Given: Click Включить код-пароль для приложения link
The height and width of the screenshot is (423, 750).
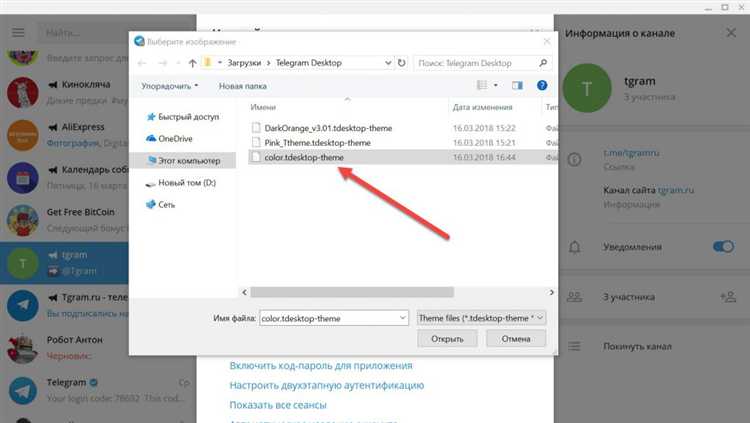Looking at the screenshot, I should tap(321, 366).
